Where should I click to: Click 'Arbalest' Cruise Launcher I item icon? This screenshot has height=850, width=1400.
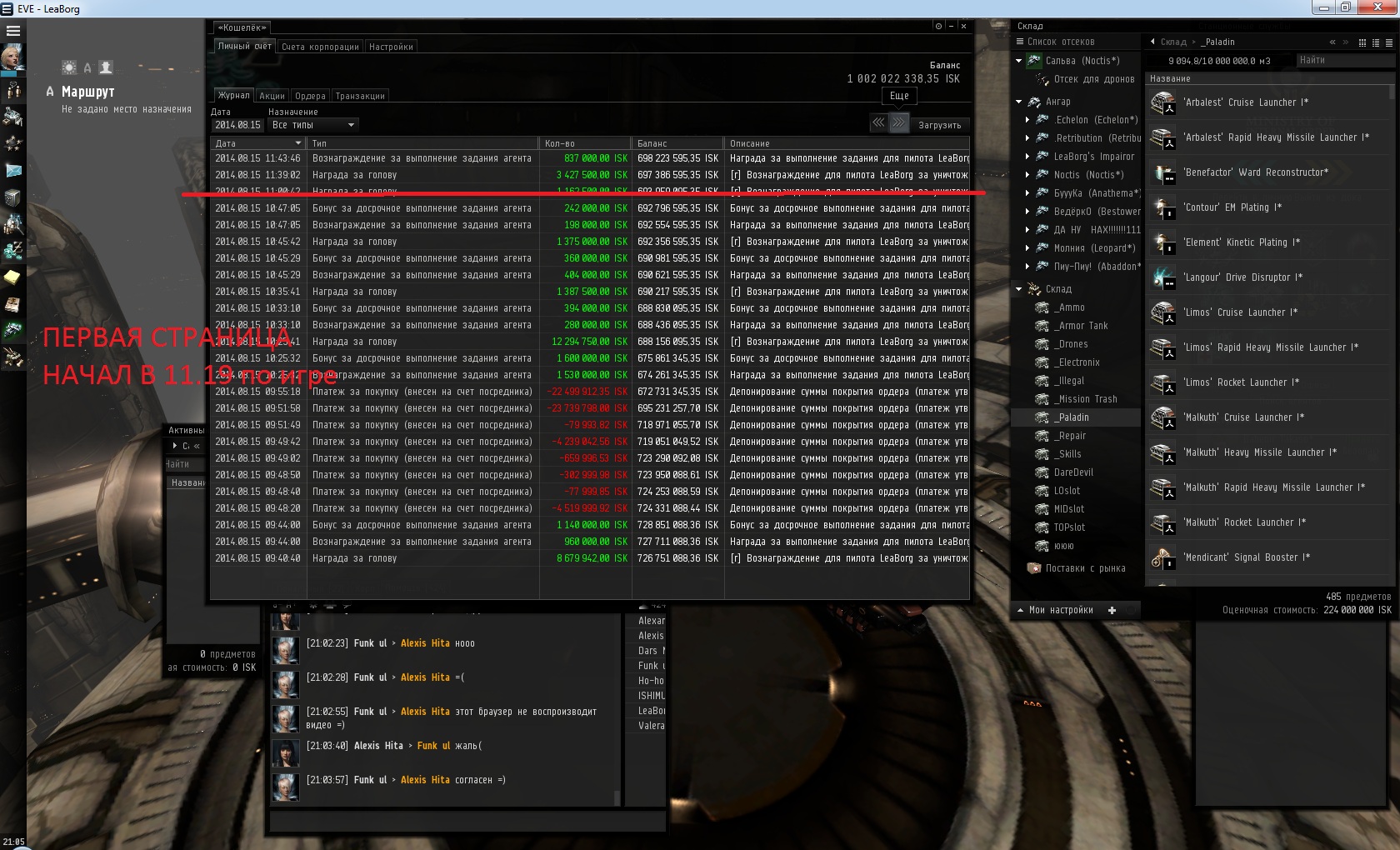point(1162,102)
